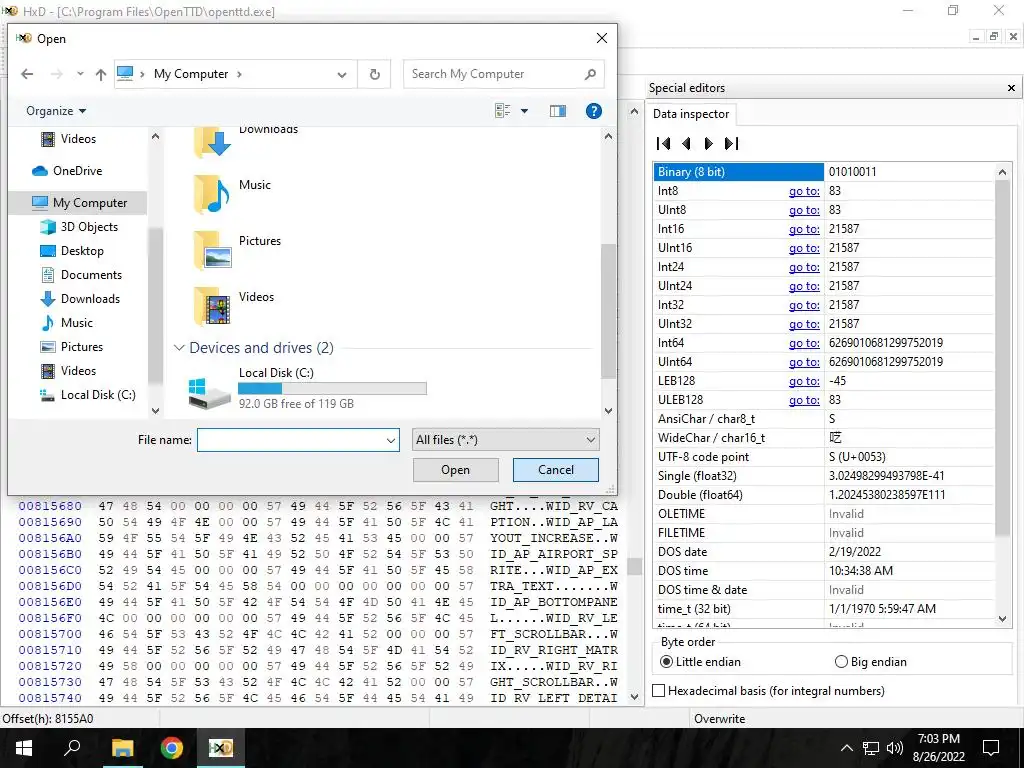
Task: Switch to Data inspector tab
Action: (691, 114)
